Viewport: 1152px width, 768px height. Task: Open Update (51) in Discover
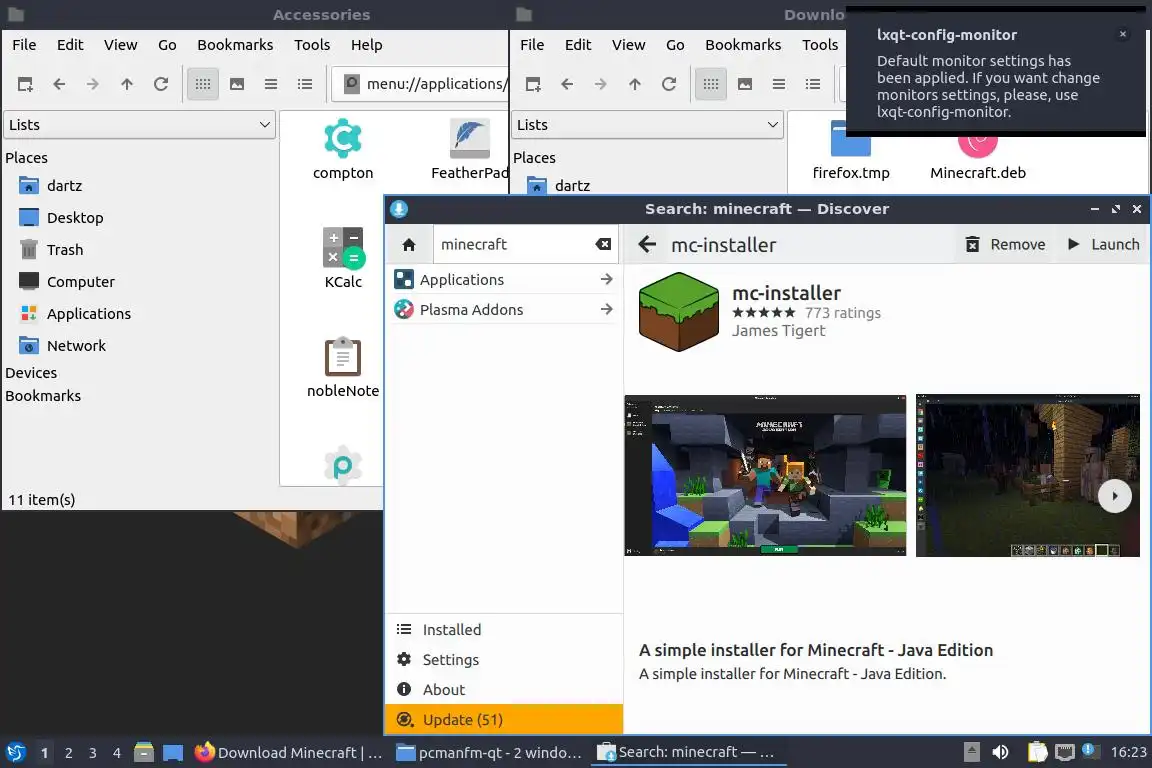coord(504,719)
